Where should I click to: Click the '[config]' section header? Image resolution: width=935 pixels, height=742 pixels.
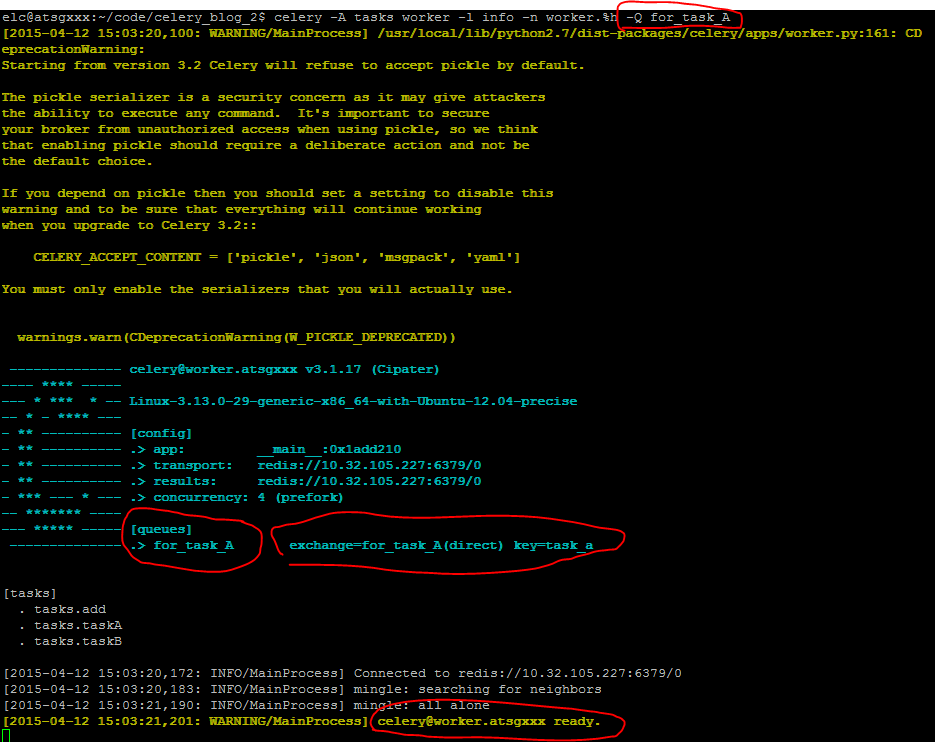click(x=161, y=433)
